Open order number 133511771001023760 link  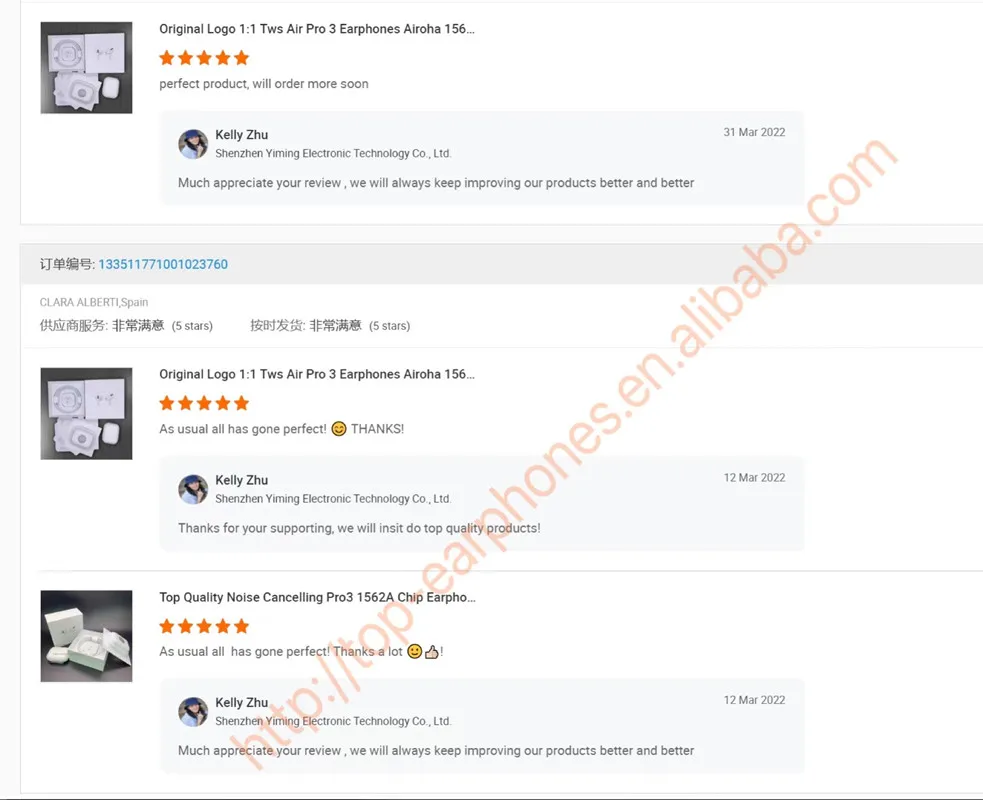pos(163,264)
